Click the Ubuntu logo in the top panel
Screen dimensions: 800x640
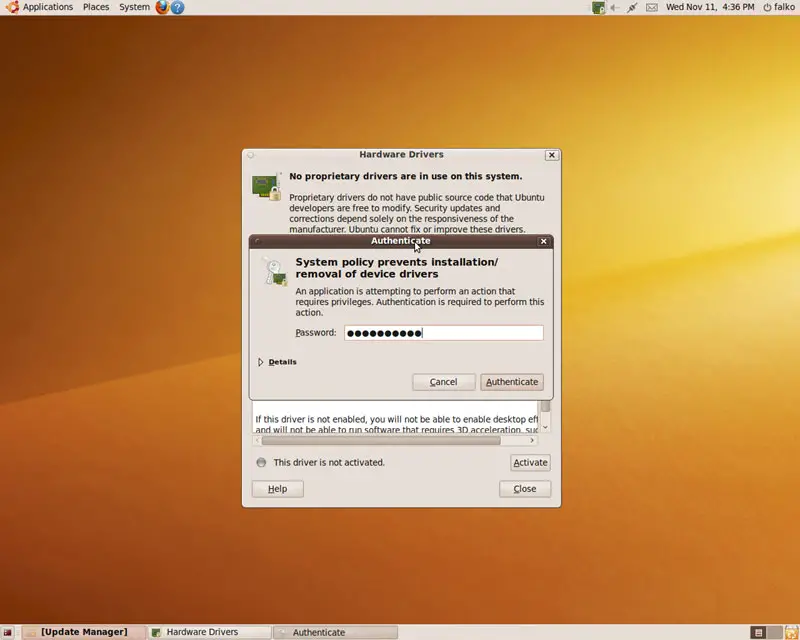pos(12,7)
